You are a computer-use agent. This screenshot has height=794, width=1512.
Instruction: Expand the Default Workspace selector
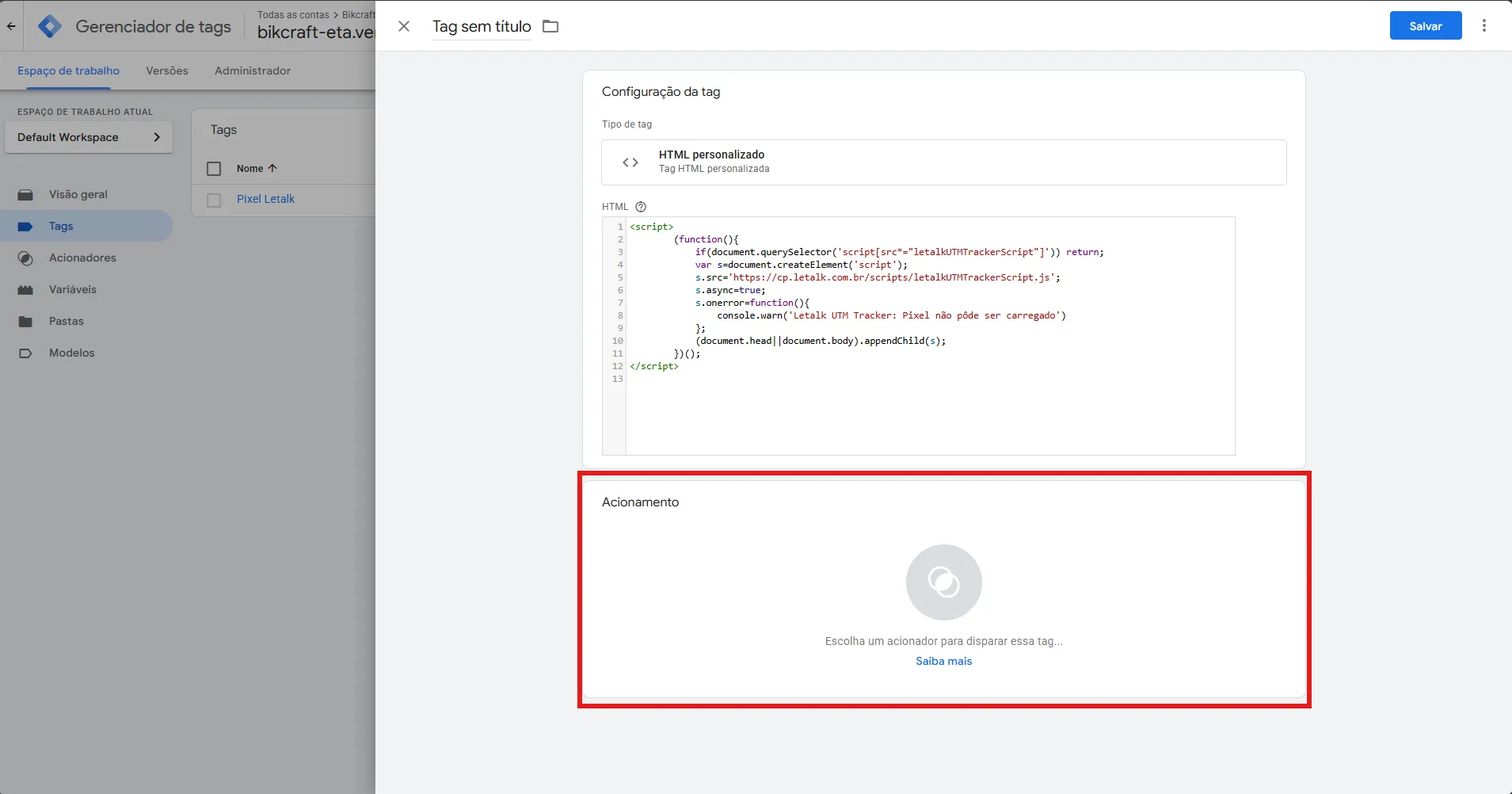click(x=89, y=137)
